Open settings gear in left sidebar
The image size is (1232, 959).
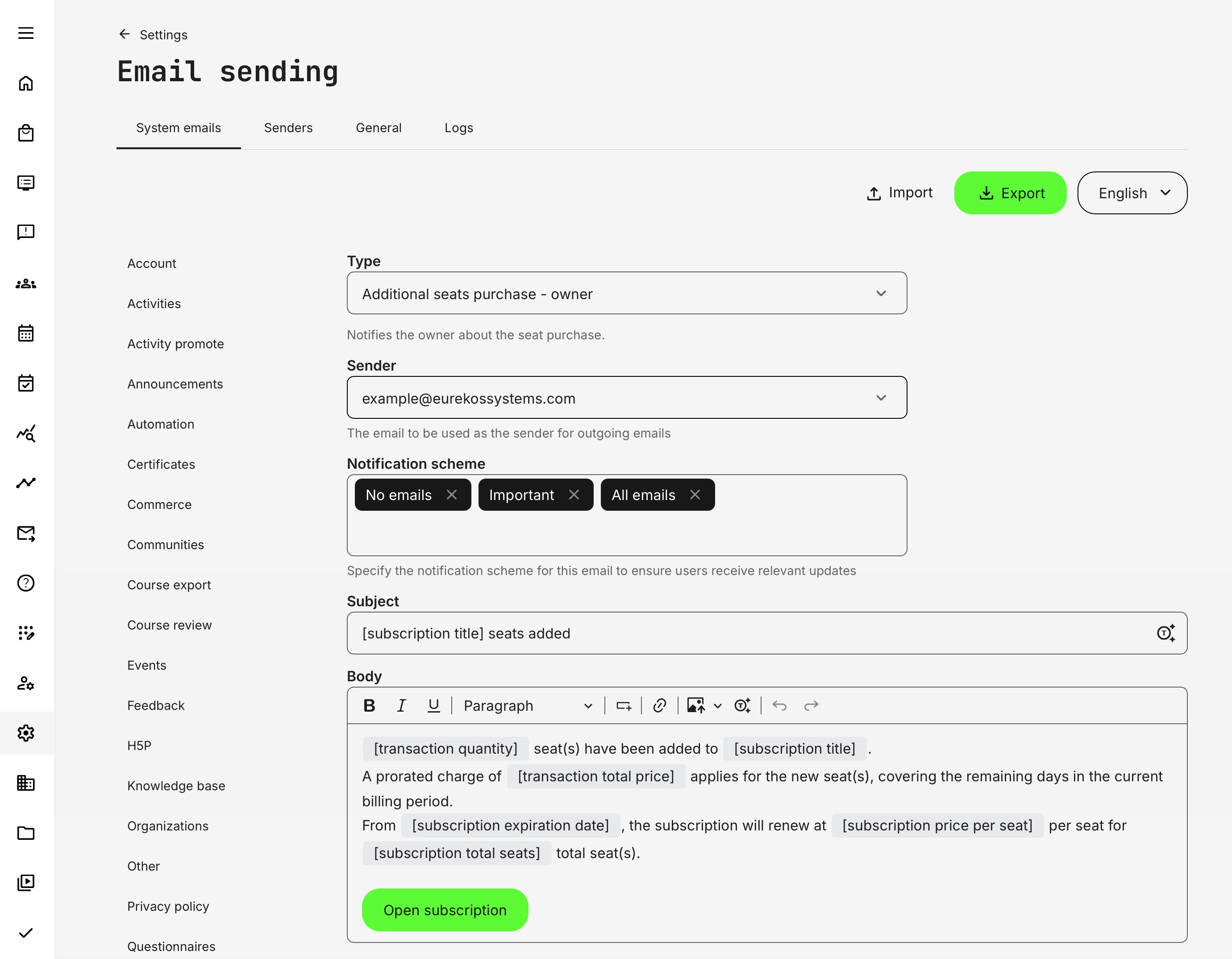pyautogui.click(x=26, y=734)
